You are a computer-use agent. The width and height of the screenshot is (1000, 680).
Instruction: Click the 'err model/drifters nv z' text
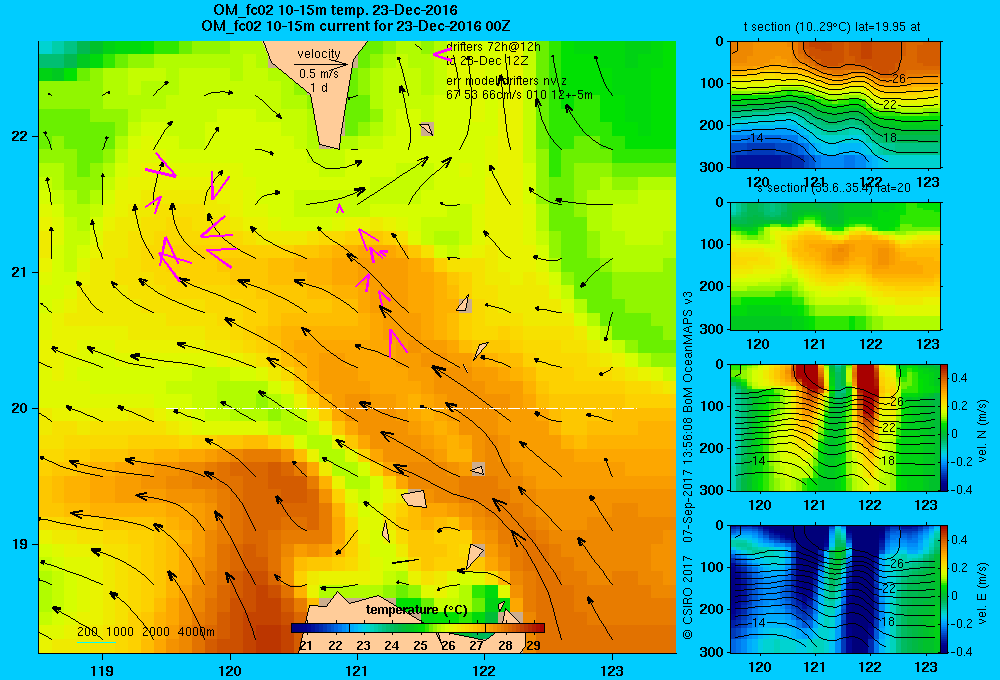[506, 81]
